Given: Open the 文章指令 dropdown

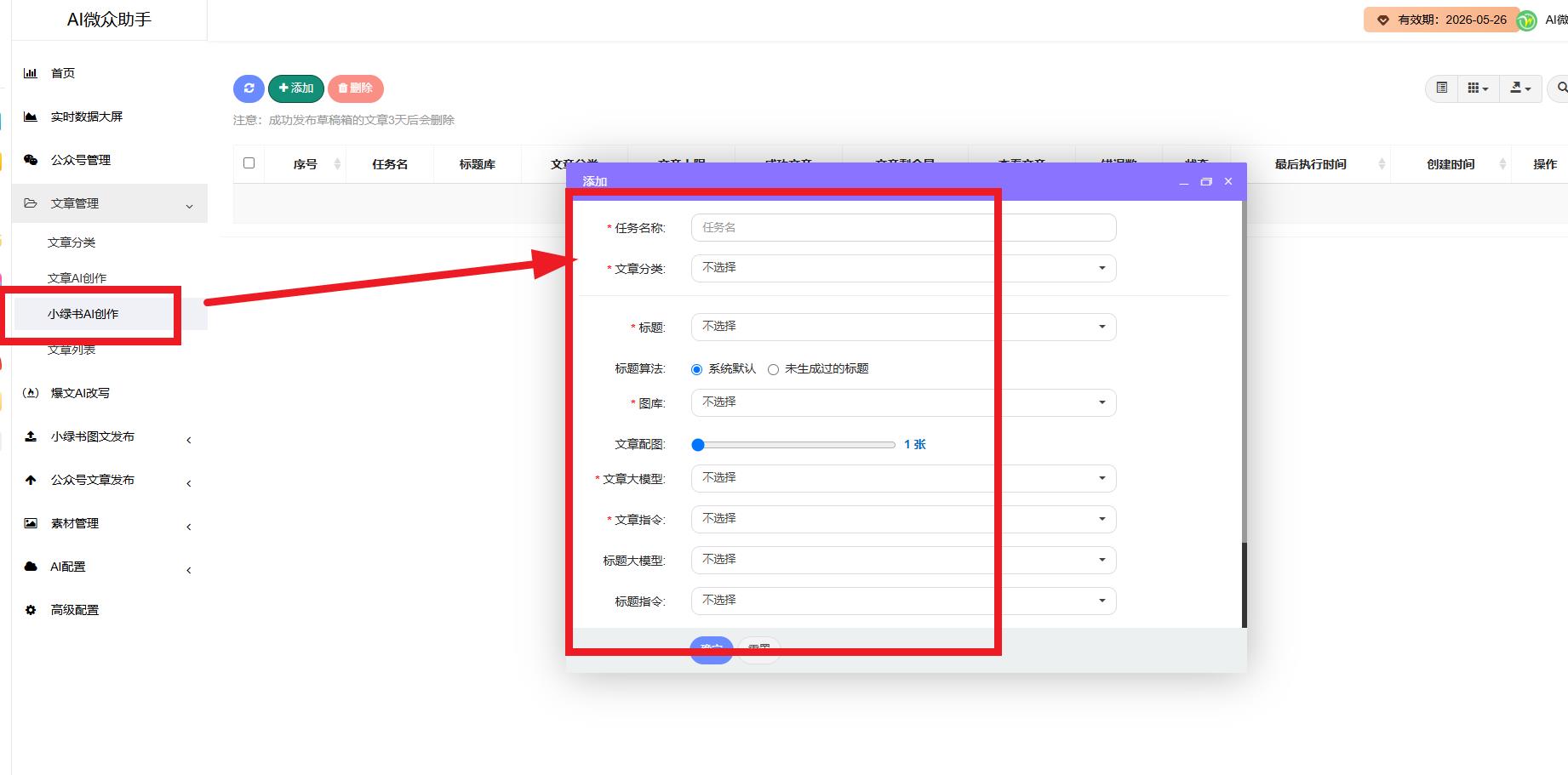Looking at the screenshot, I should point(903,519).
